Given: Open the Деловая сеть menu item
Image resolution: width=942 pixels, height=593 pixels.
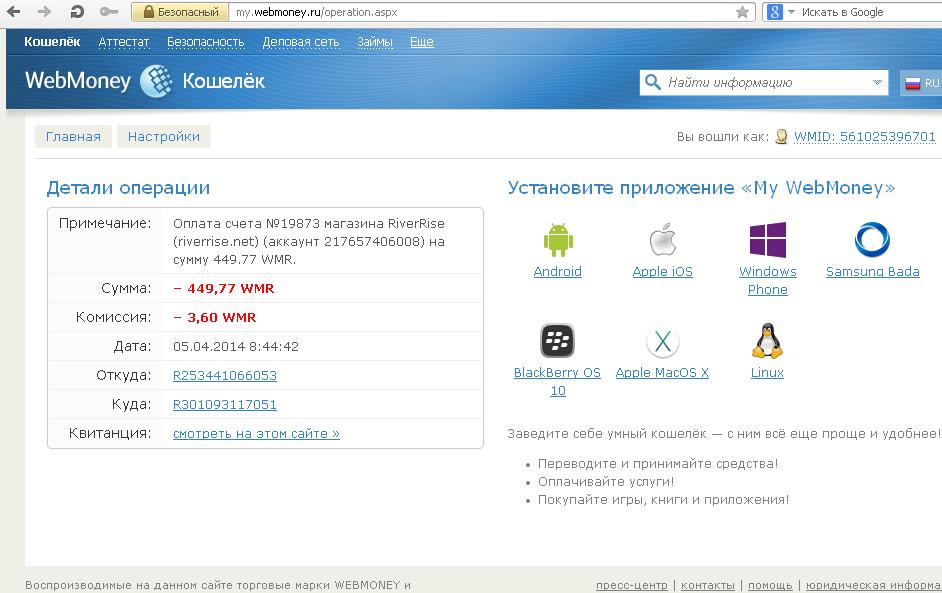Looking at the screenshot, I should [x=300, y=41].
